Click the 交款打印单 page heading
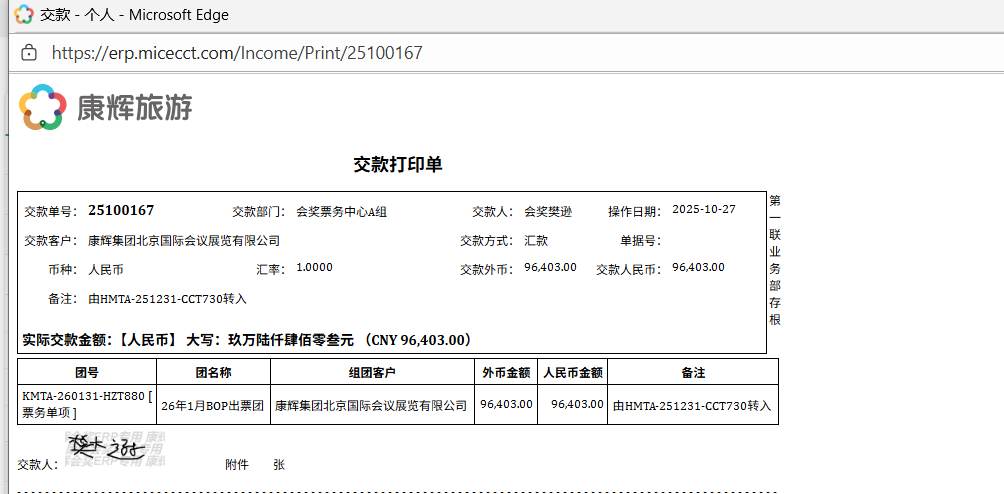 pyautogui.click(x=397, y=165)
